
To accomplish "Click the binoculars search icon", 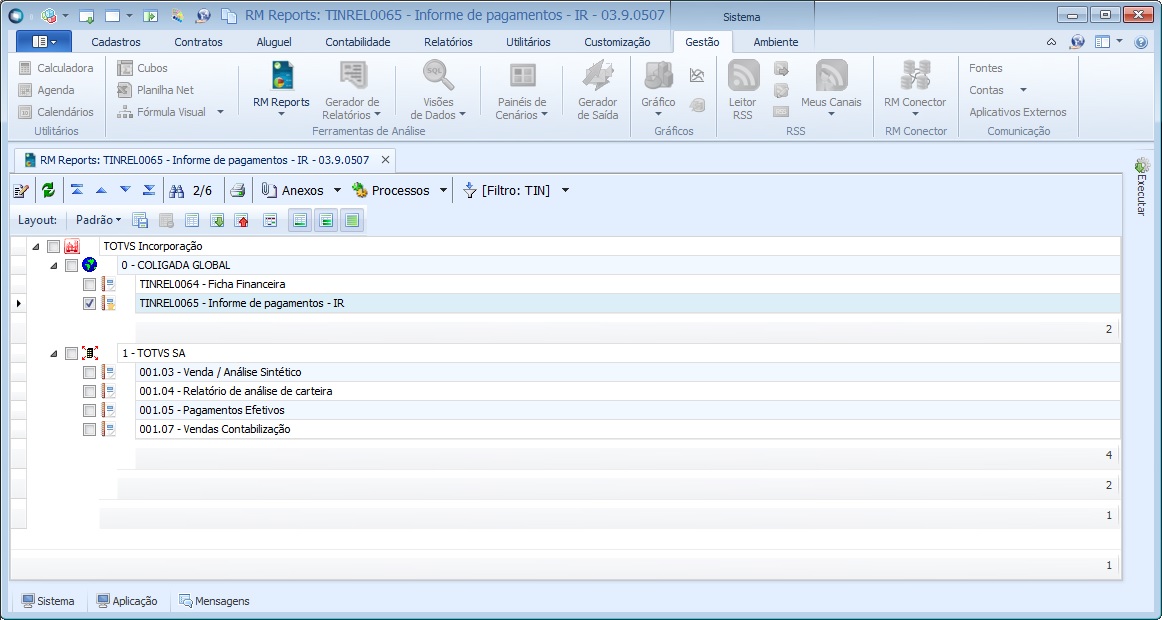I will coord(176,191).
